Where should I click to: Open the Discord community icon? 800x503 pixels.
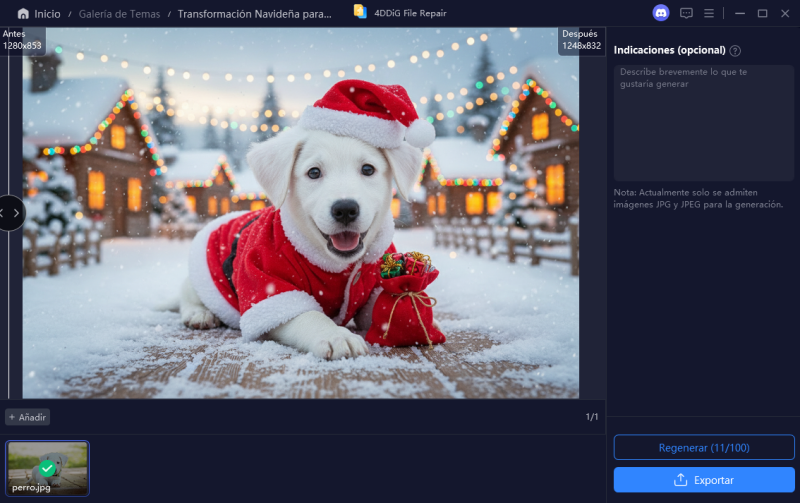click(661, 13)
